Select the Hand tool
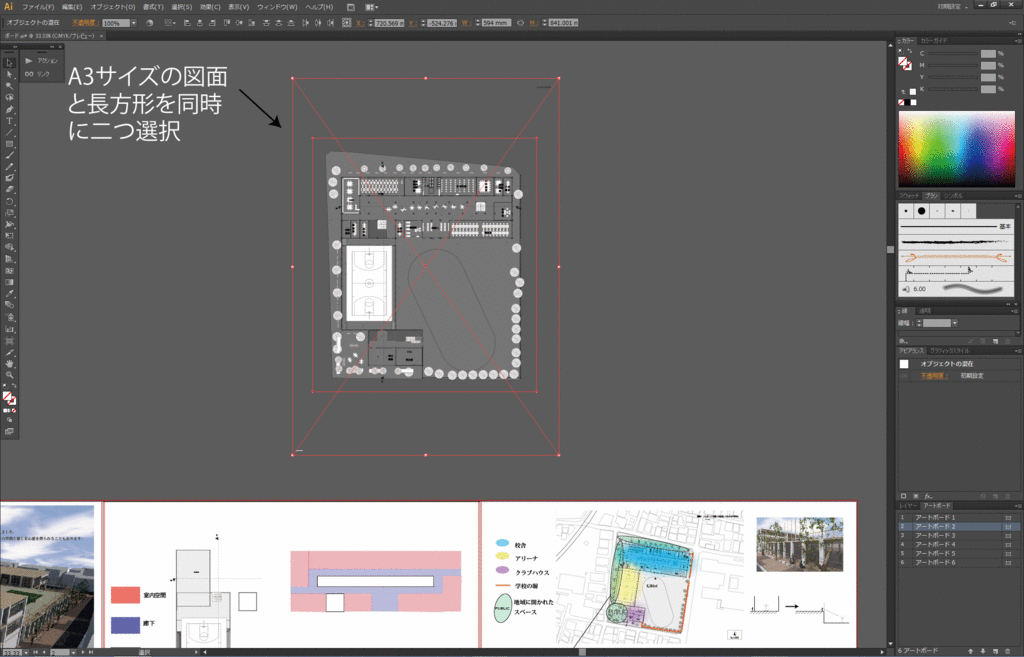This screenshot has width=1024, height=657. pyautogui.click(x=10, y=364)
